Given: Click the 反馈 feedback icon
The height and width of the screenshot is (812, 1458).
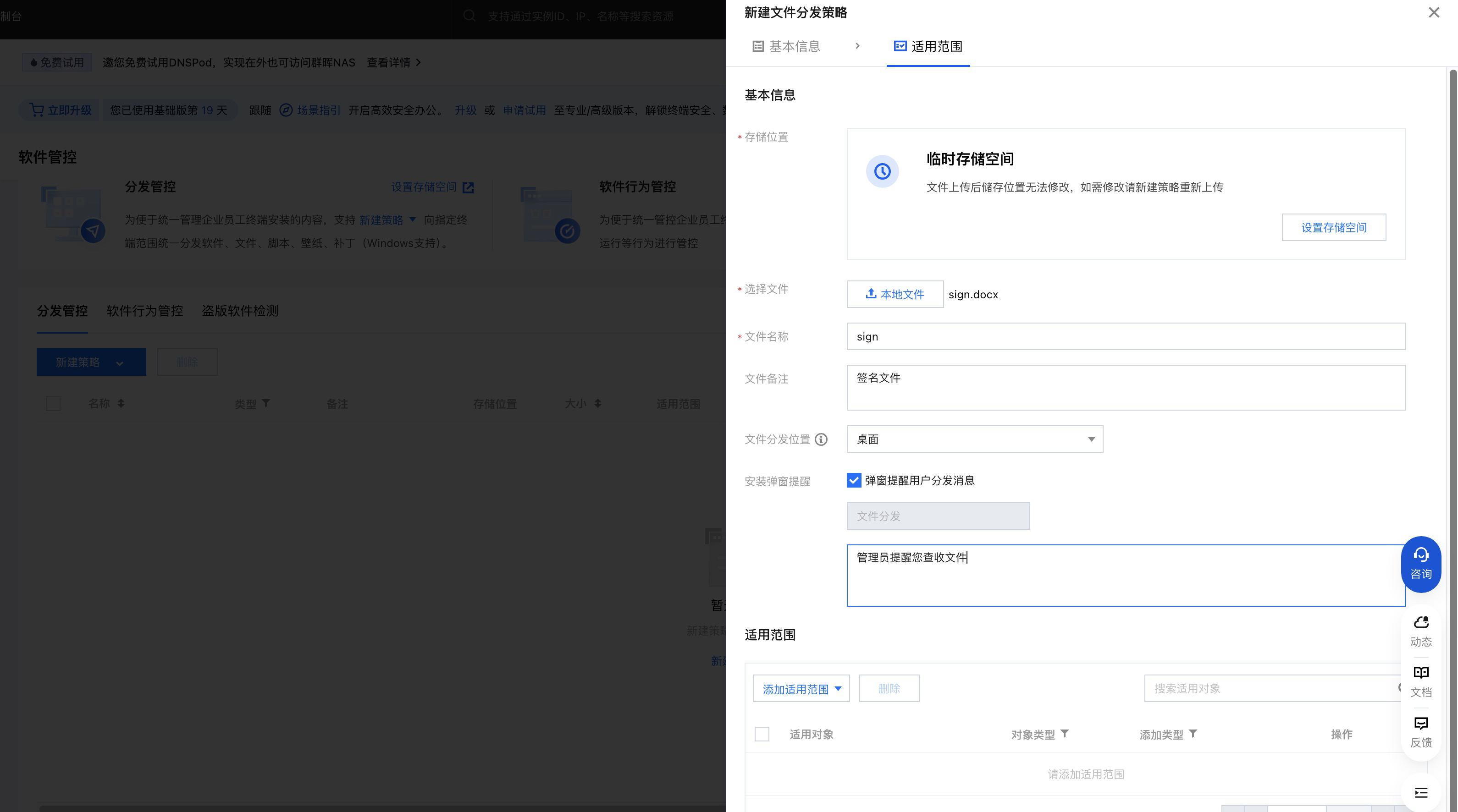Looking at the screenshot, I should [x=1421, y=731].
